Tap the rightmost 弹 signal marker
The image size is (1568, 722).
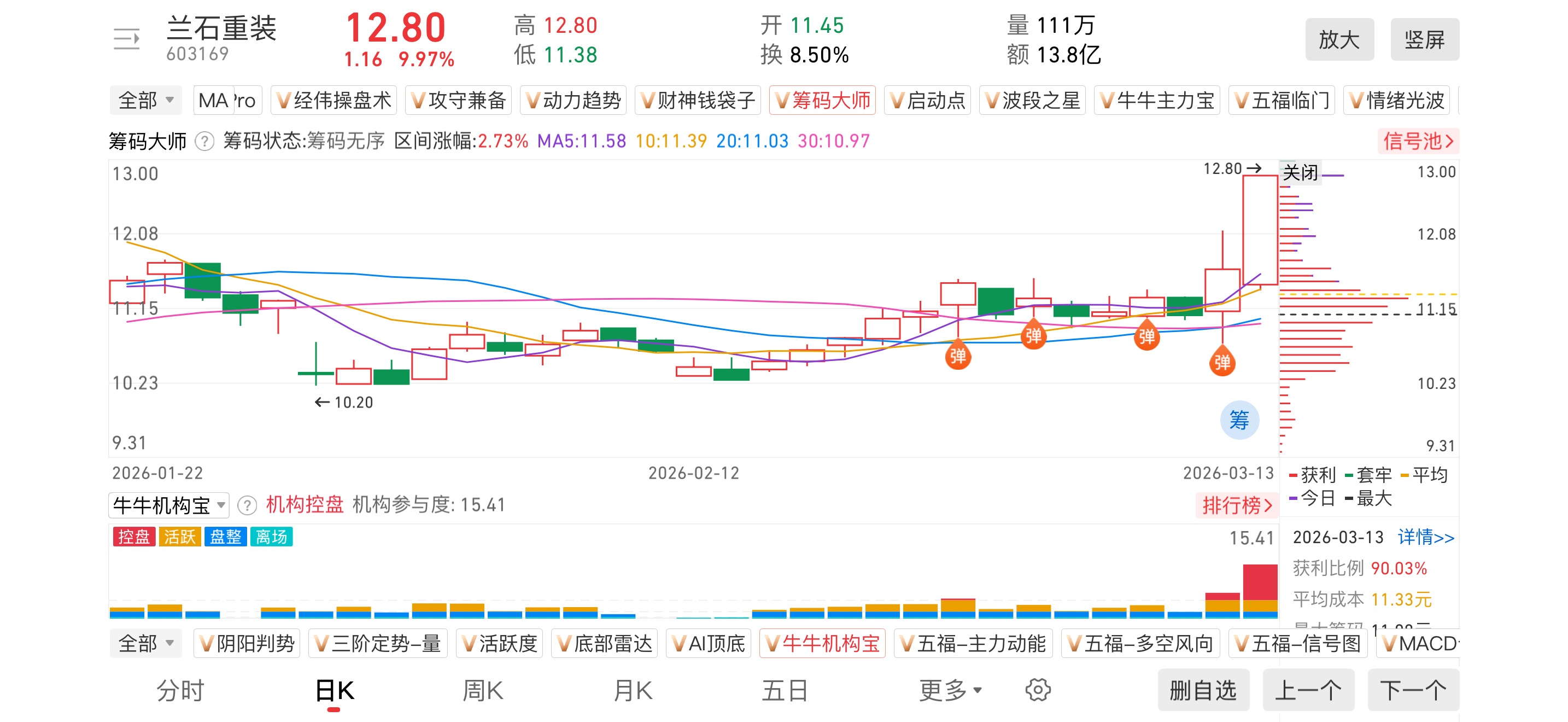(x=1222, y=362)
